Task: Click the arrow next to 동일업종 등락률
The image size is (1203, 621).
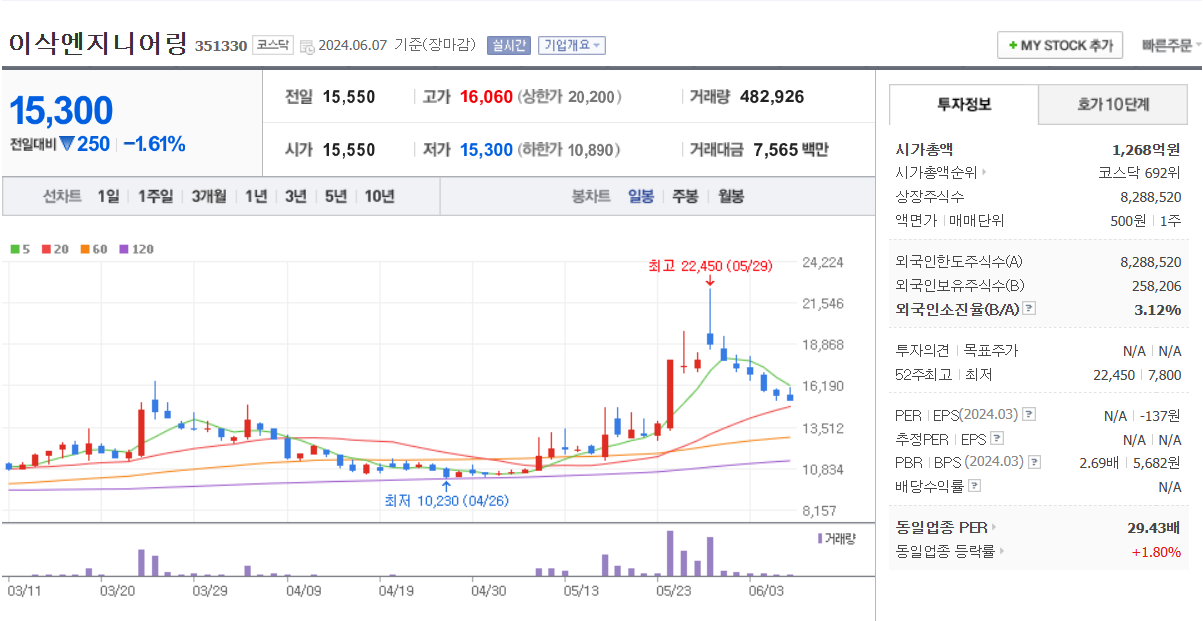Action: click(1002, 551)
